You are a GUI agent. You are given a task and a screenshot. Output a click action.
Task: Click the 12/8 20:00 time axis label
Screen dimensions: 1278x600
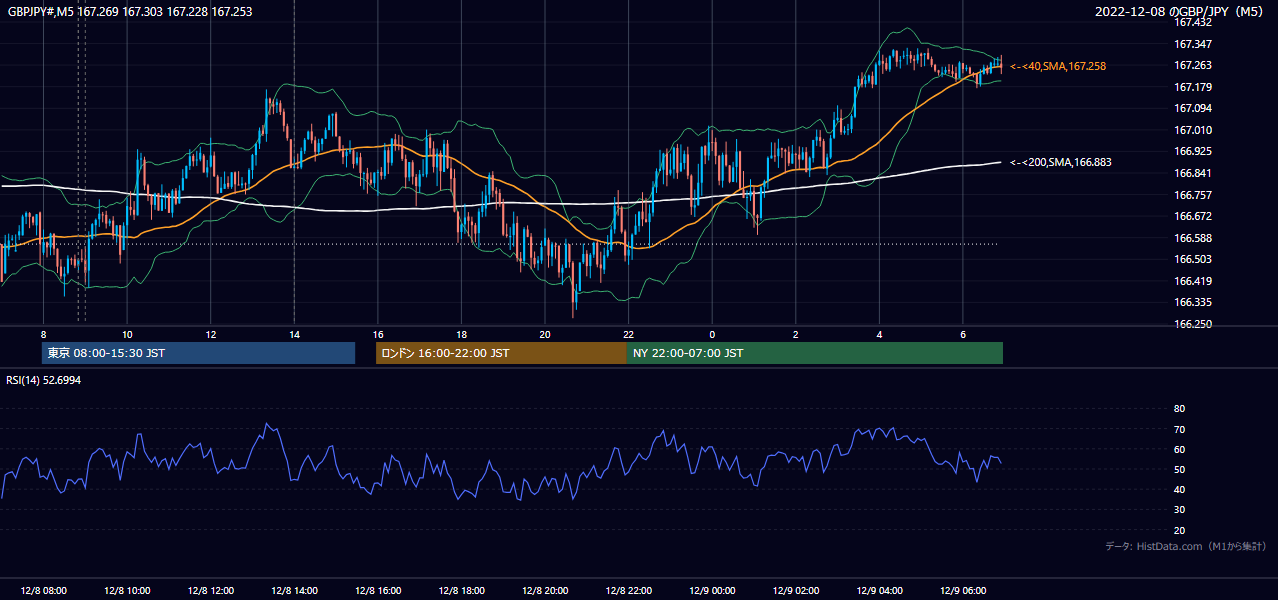point(545,591)
